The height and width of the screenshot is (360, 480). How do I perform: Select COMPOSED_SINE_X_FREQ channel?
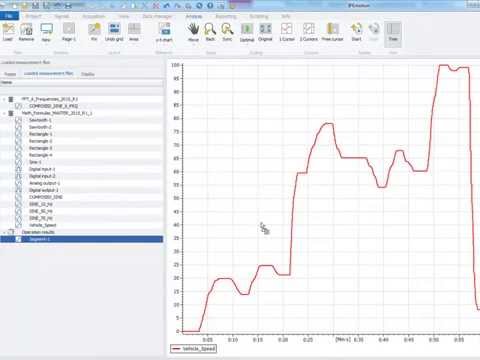pyautogui.click(x=53, y=106)
